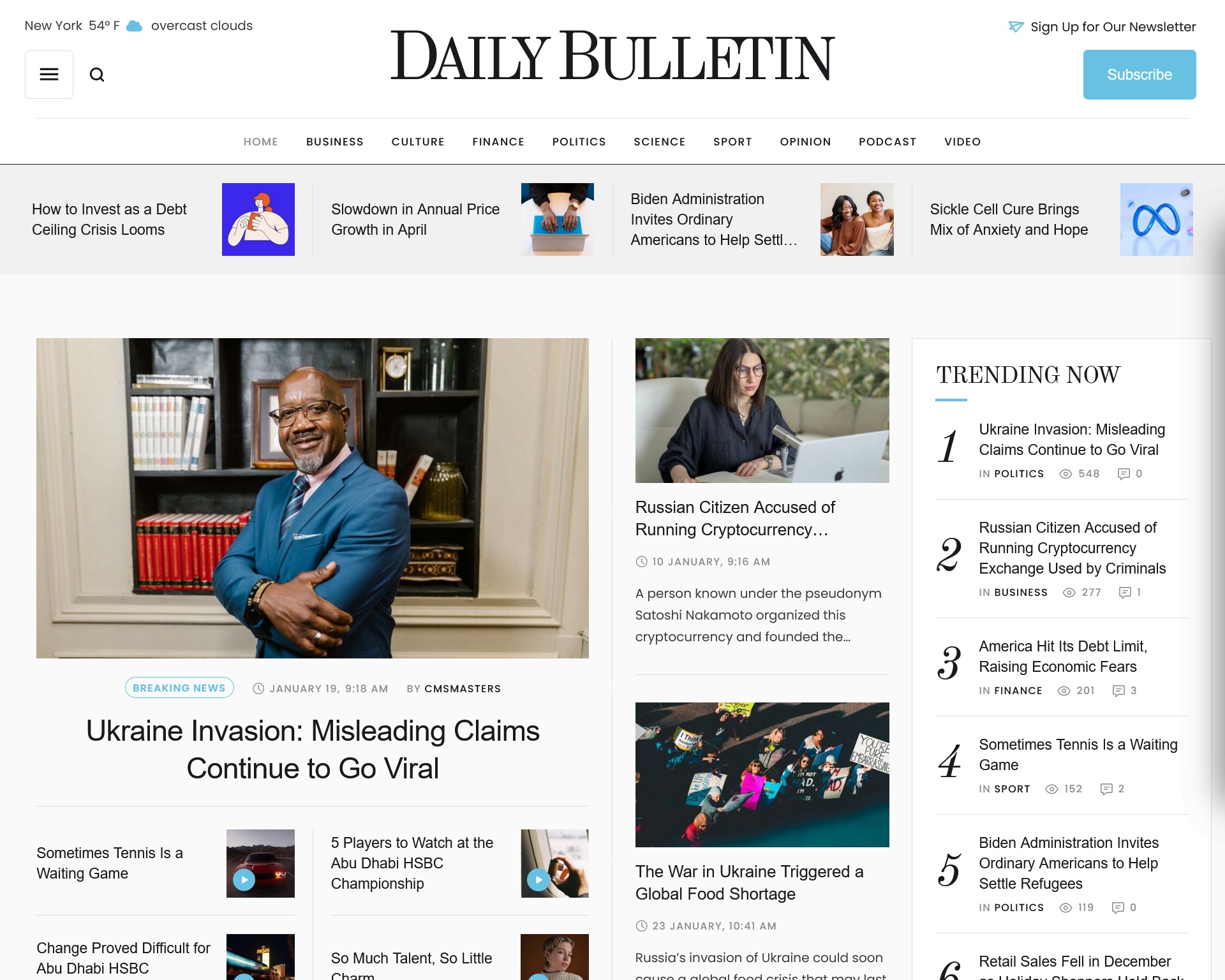Click the War in Ukraine article thumbnail
The image size is (1225, 980).
tap(762, 774)
